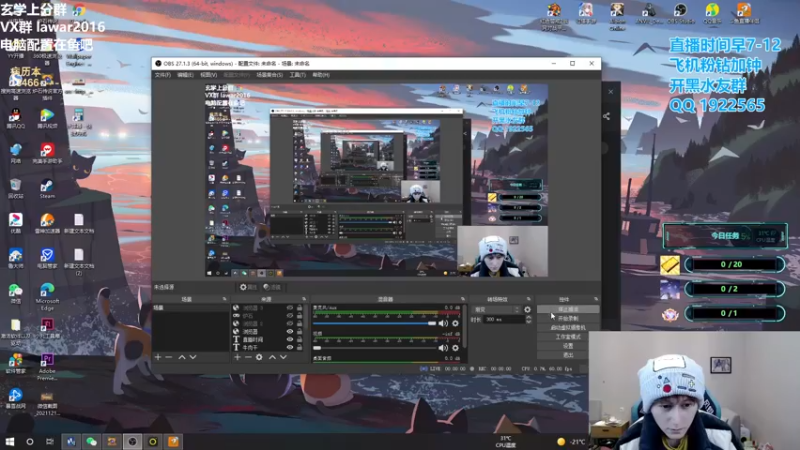Image resolution: width=800 pixels, height=450 pixels.
Task: Toggle lock on first browser source
Action: [299, 308]
